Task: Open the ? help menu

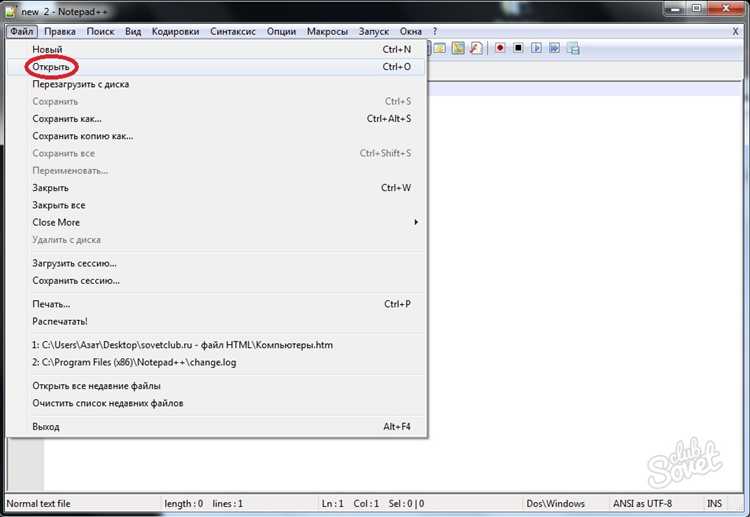Action: tap(435, 32)
